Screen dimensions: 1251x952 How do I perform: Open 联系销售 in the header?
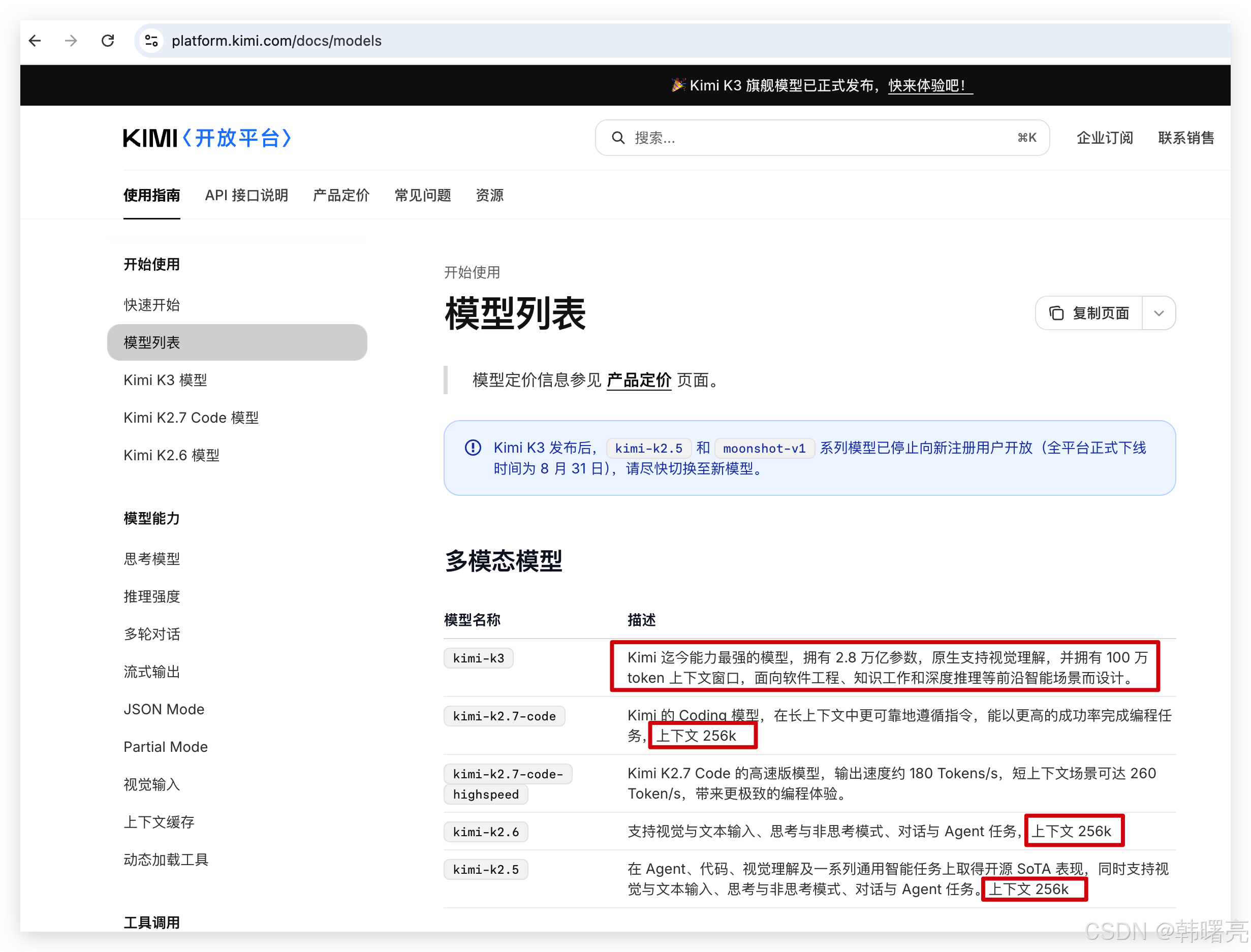(x=1186, y=138)
